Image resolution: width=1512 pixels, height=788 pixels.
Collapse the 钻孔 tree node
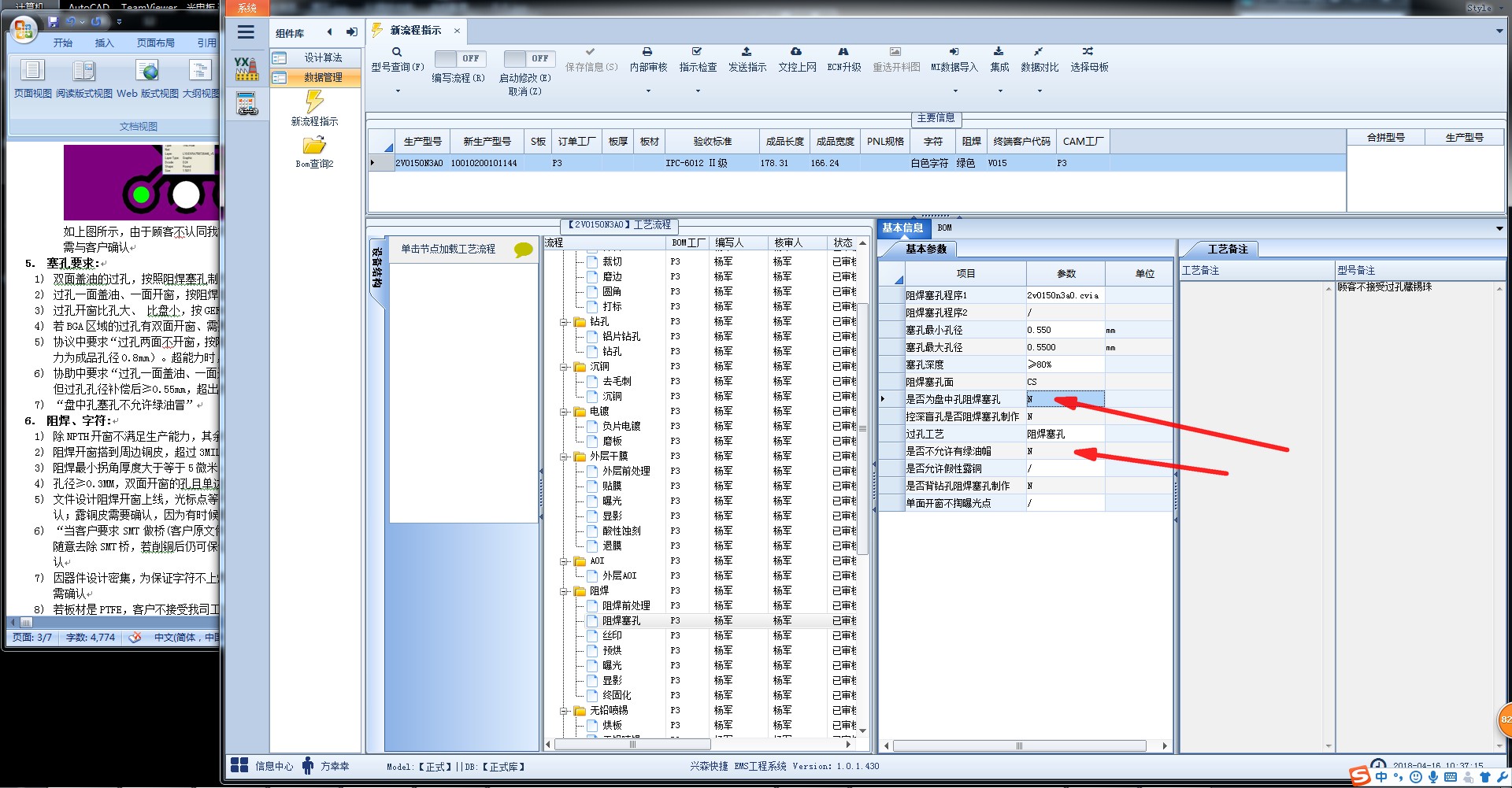pos(565,322)
